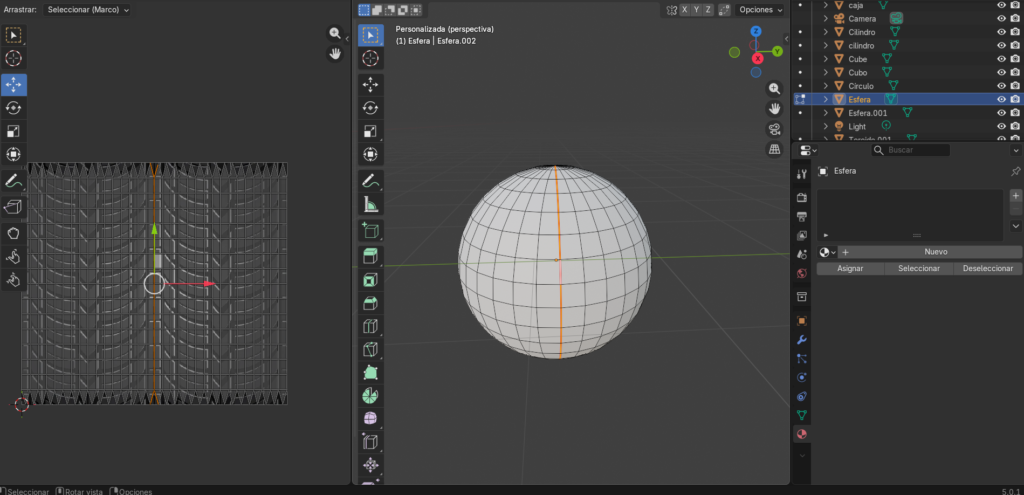The height and width of the screenshot is (495, 1024).
Task: Click the camera view icon in viewport
Action: 774,129
